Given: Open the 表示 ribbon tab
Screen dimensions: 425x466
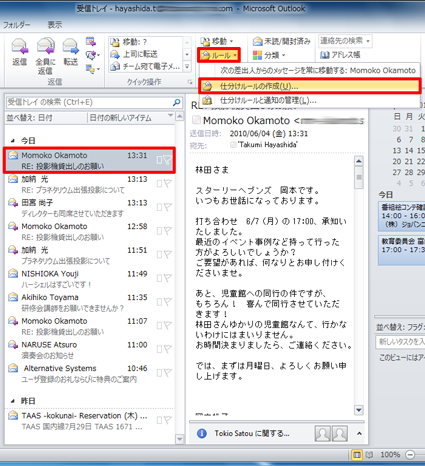Looking at the screenshot, I should (55, 25).
